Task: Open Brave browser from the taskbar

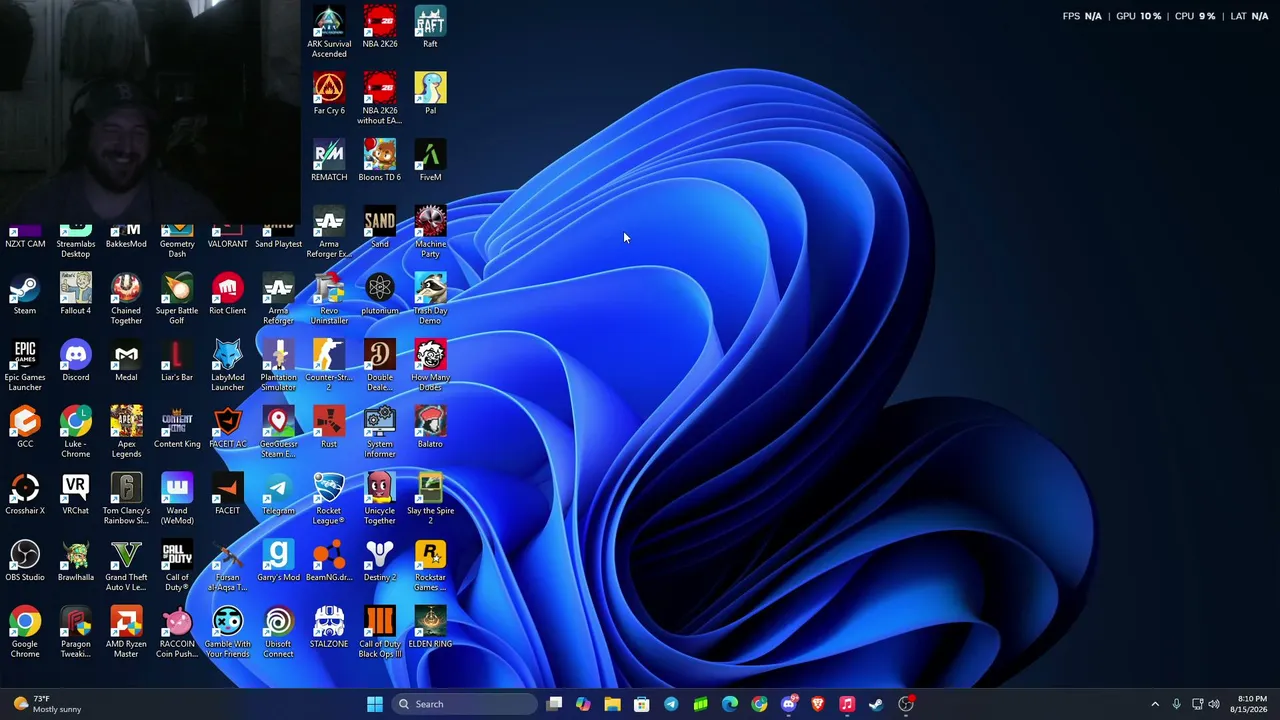Action: (x=818, y=704)
